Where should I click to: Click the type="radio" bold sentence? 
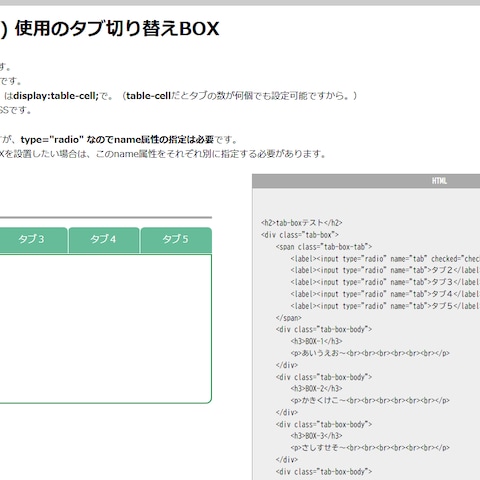click(x=117, y=139)
